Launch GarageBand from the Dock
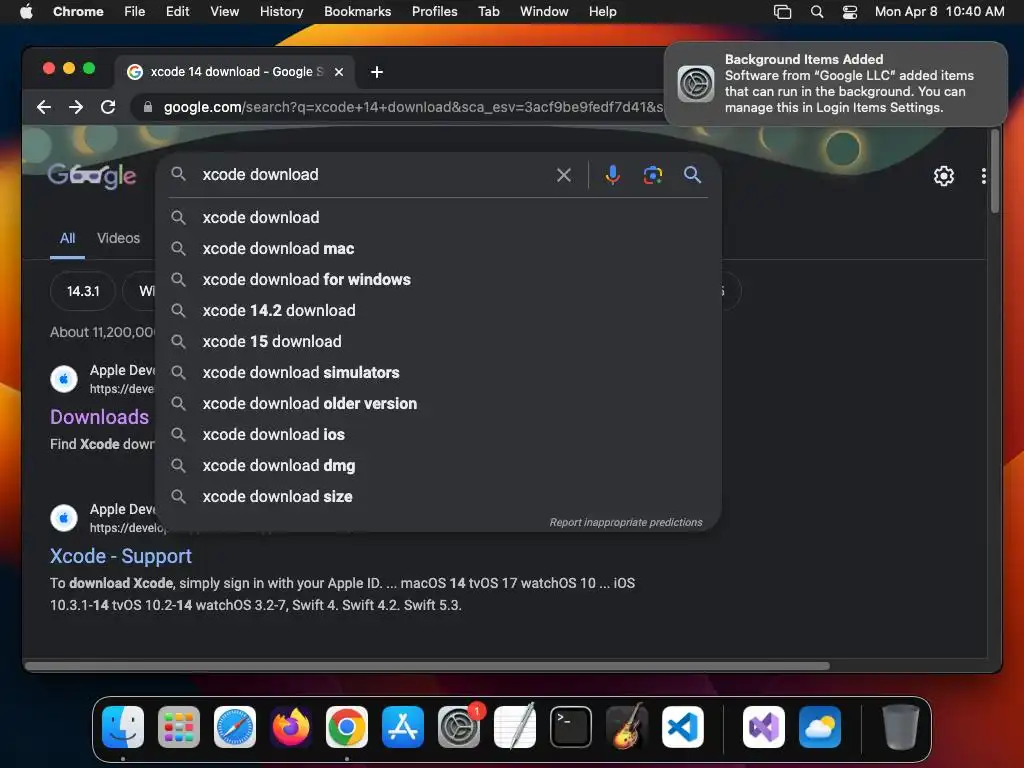The width and height of the screenshot is (1024, 768). tap(627, 727)
